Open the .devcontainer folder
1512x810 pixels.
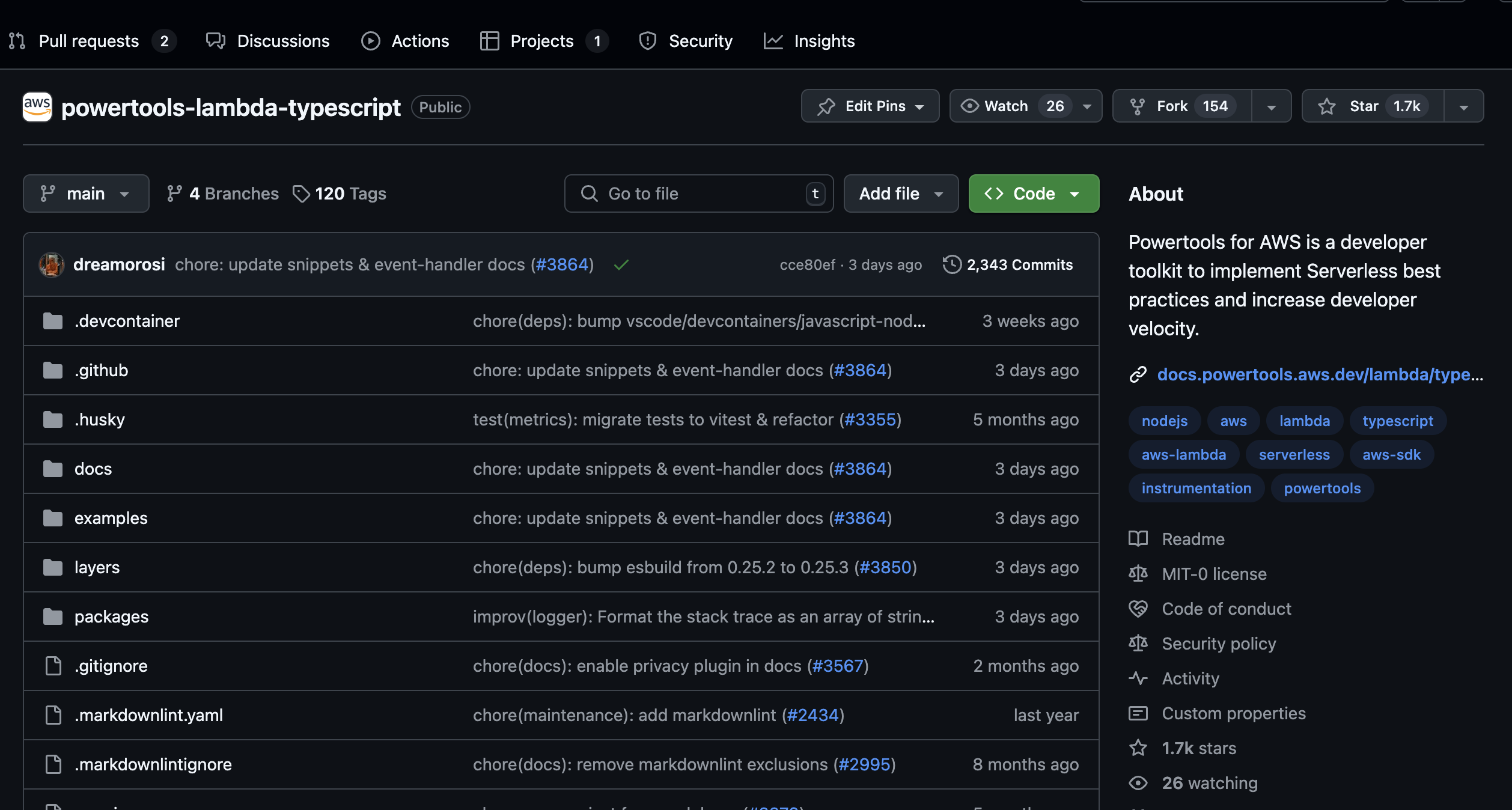coord(127,321)
